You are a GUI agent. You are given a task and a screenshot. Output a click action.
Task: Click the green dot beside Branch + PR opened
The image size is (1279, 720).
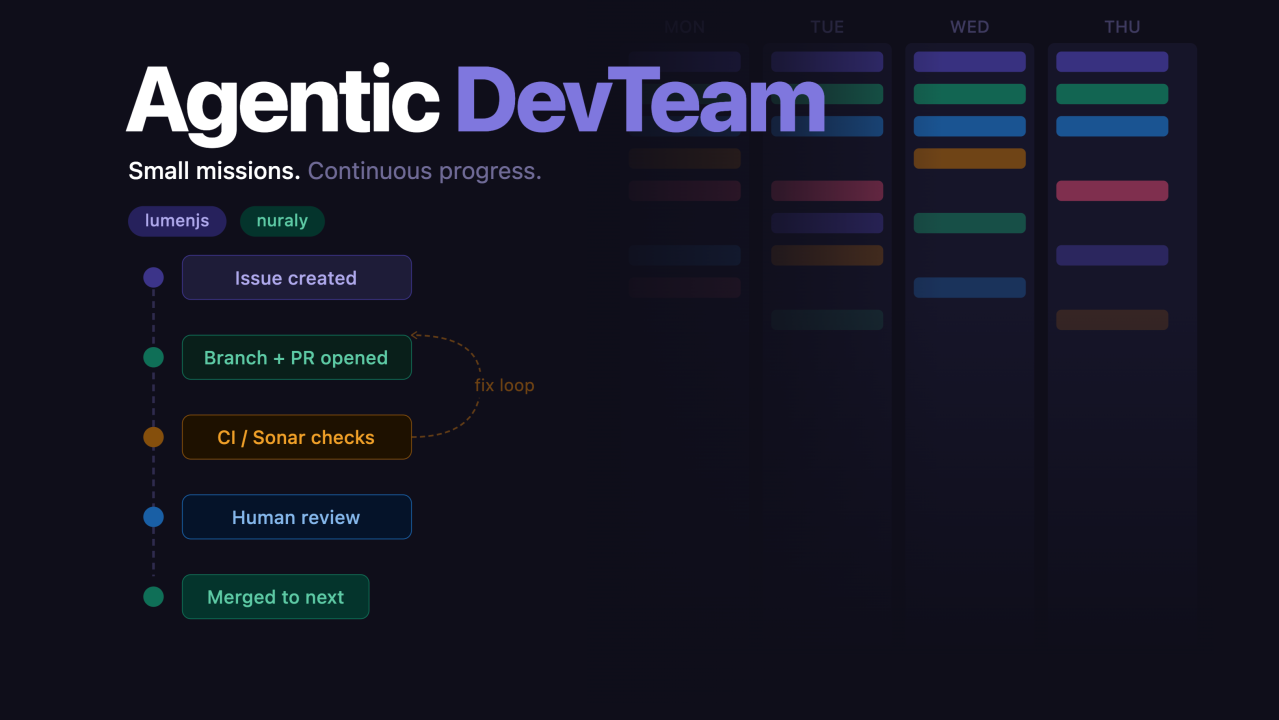coord(153,358)
